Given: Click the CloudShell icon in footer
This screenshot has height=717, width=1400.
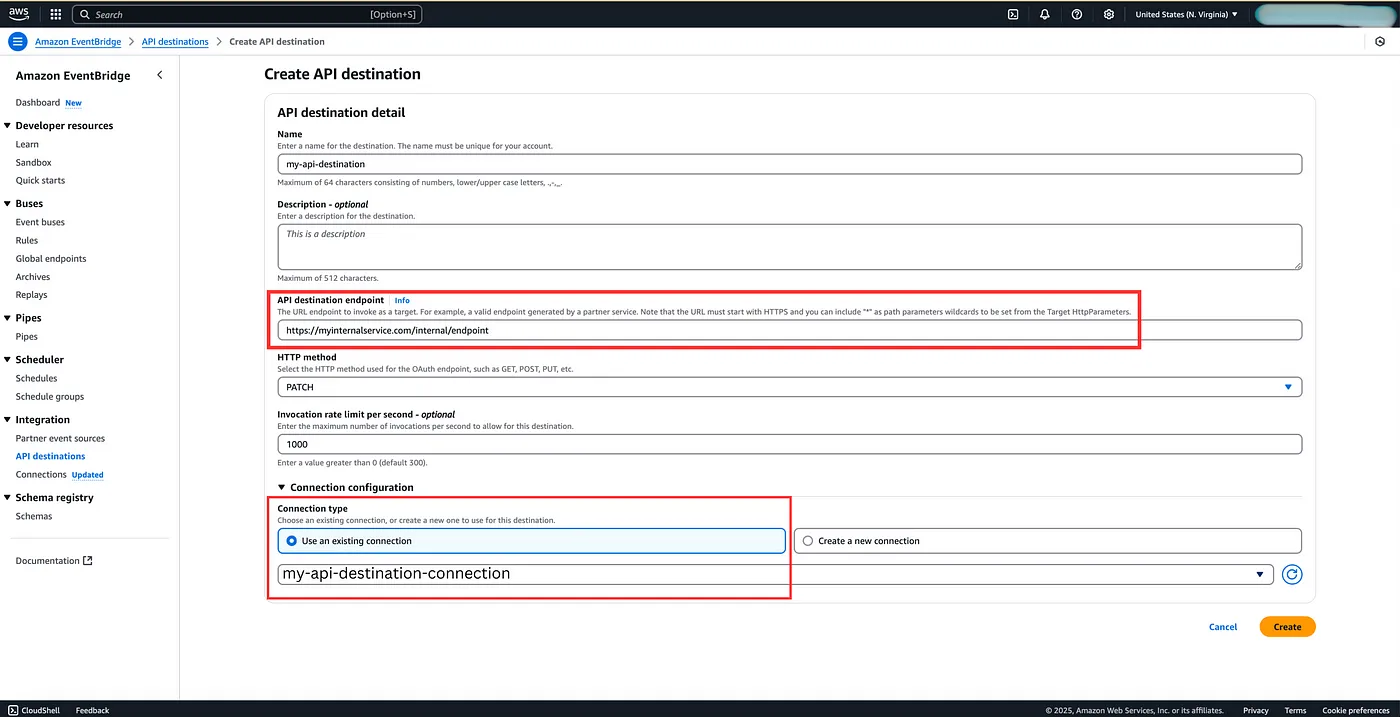Looking at the screenshot, I should [x=13, y=710].
